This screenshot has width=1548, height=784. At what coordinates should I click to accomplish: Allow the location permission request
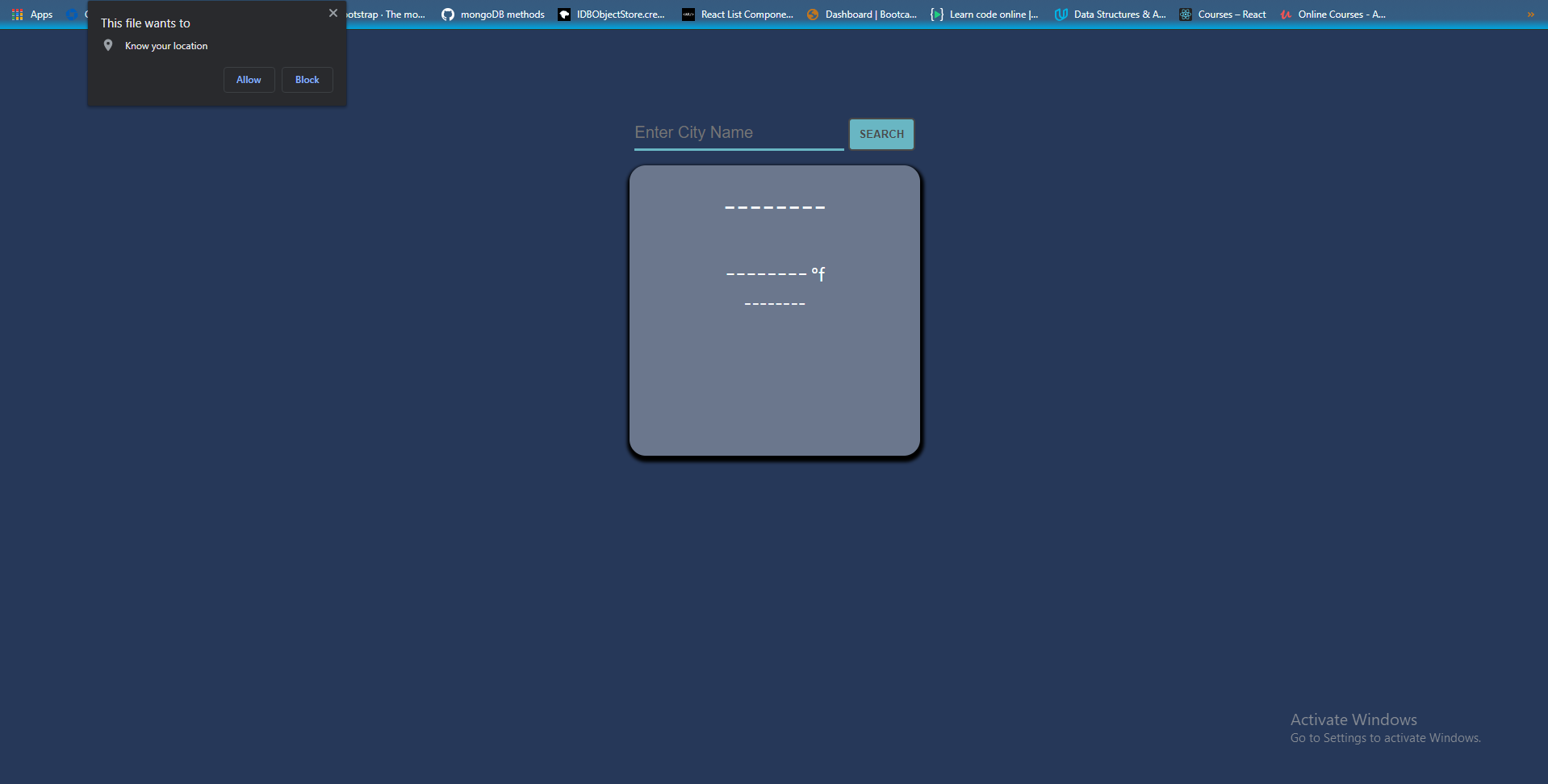(x=249, y=80)
